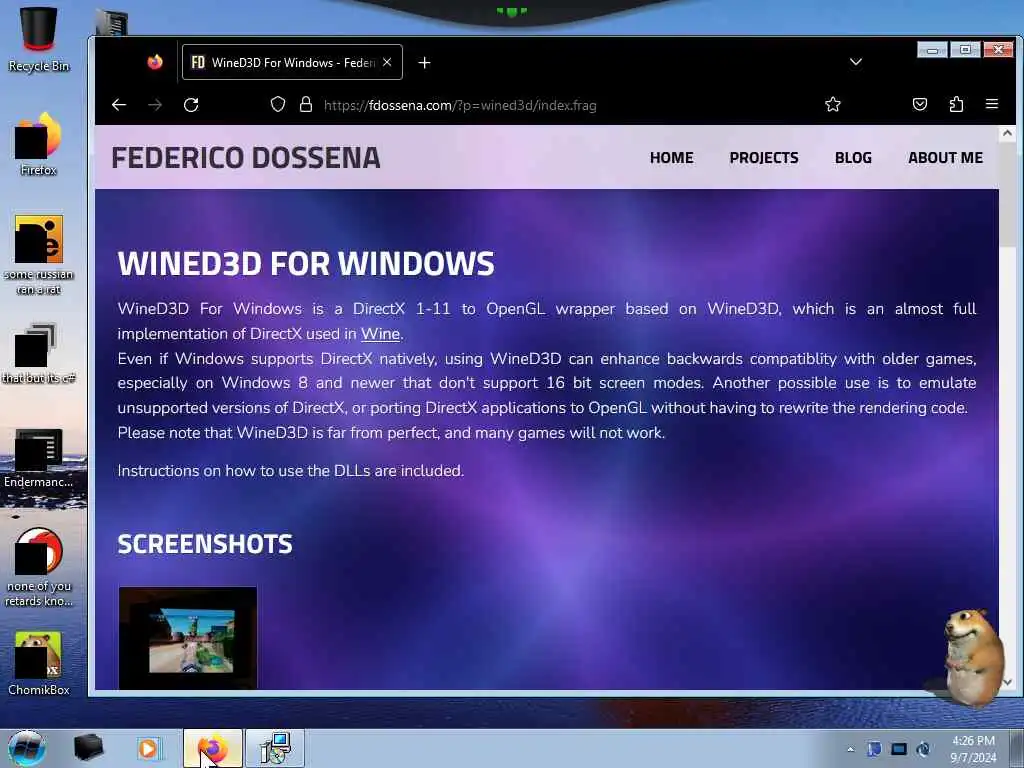Bookmark this page with the star icon
Image resolution: width=1024 pixels, height=768 pixels.
click(833, 104)
